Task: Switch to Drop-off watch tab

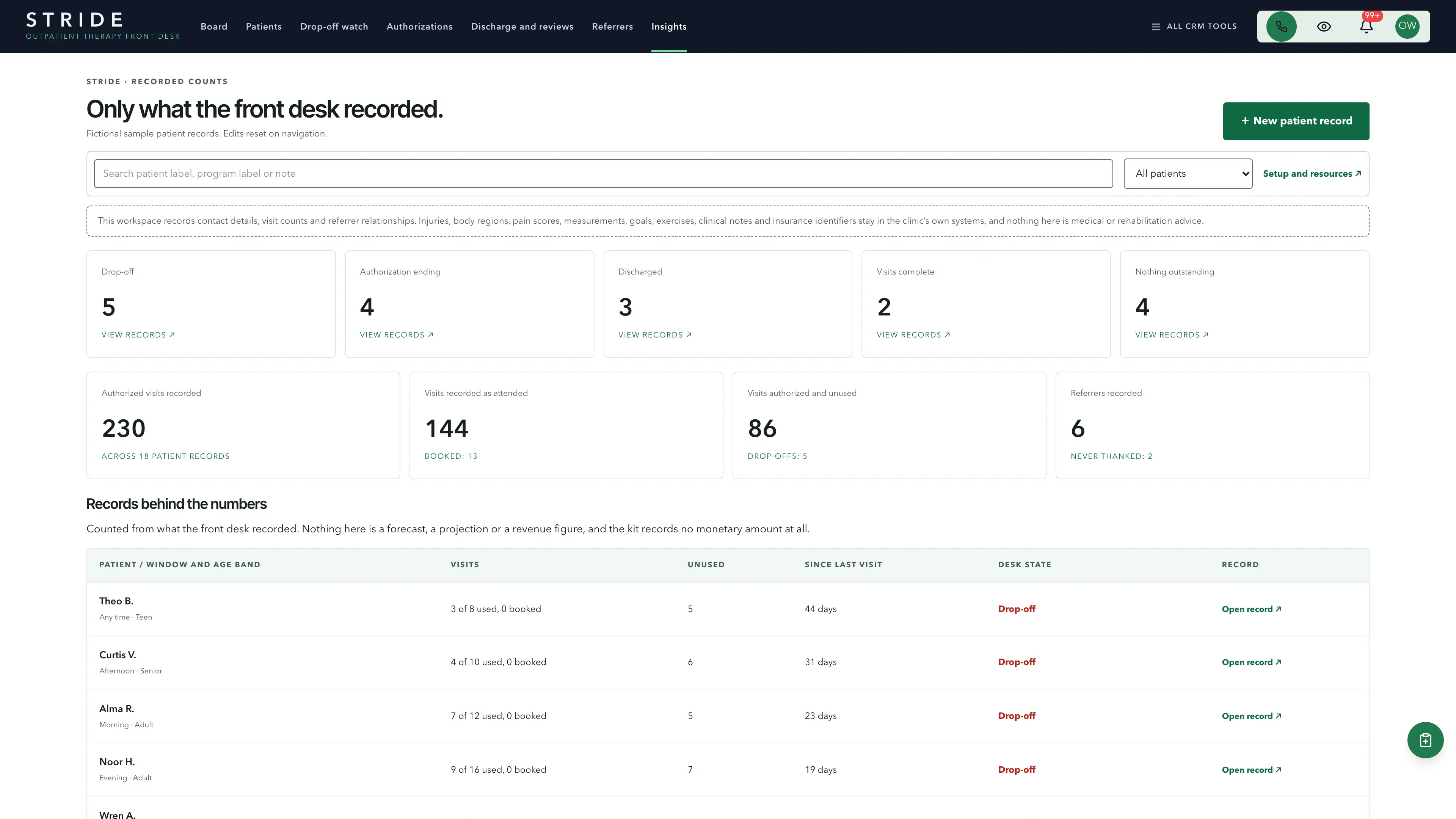Action: (334, 27)
